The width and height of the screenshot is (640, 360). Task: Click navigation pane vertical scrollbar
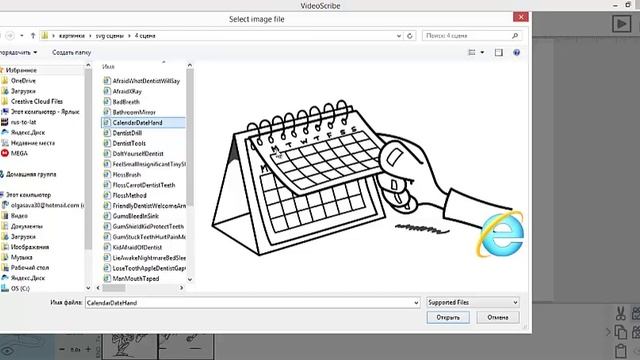[88, 159]
